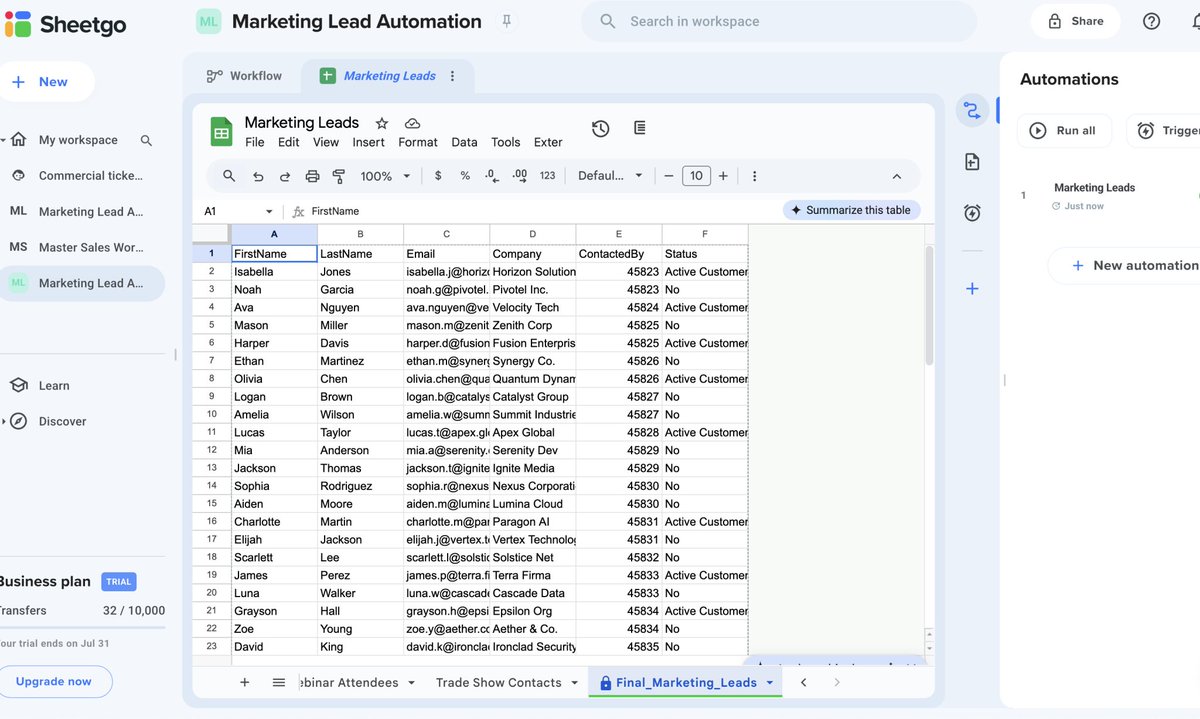Format as percent
The width and height of the screenshot is (1200, 719).
pyautogui.click(x=465, y=176)
